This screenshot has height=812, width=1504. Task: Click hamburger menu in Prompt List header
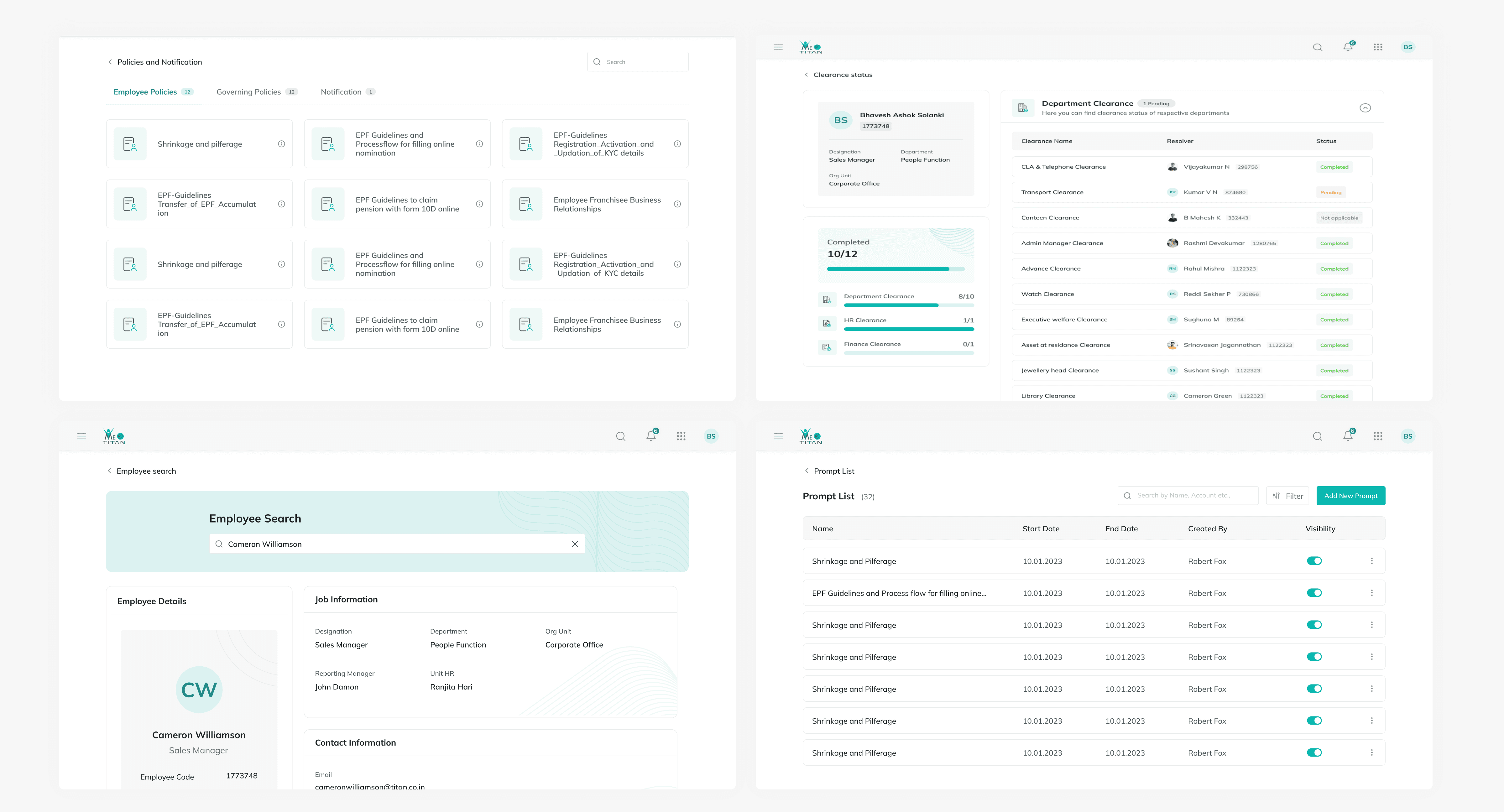tap(778, 436)
